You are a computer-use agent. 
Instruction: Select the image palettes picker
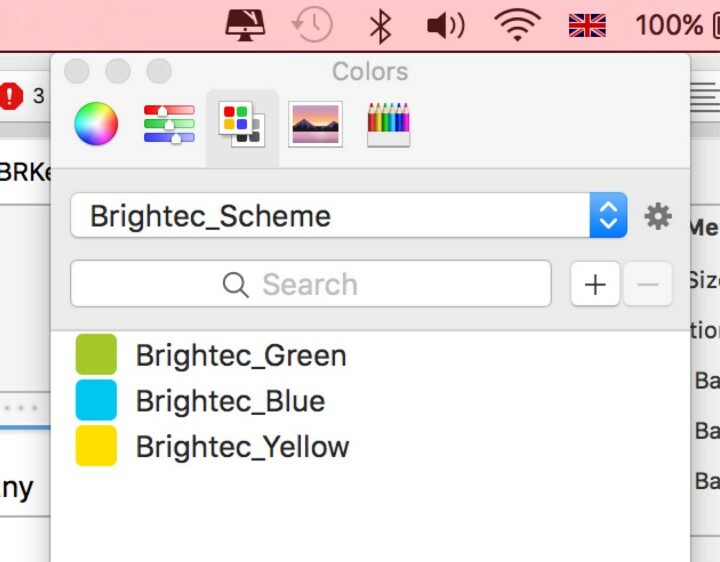point(315,124)
